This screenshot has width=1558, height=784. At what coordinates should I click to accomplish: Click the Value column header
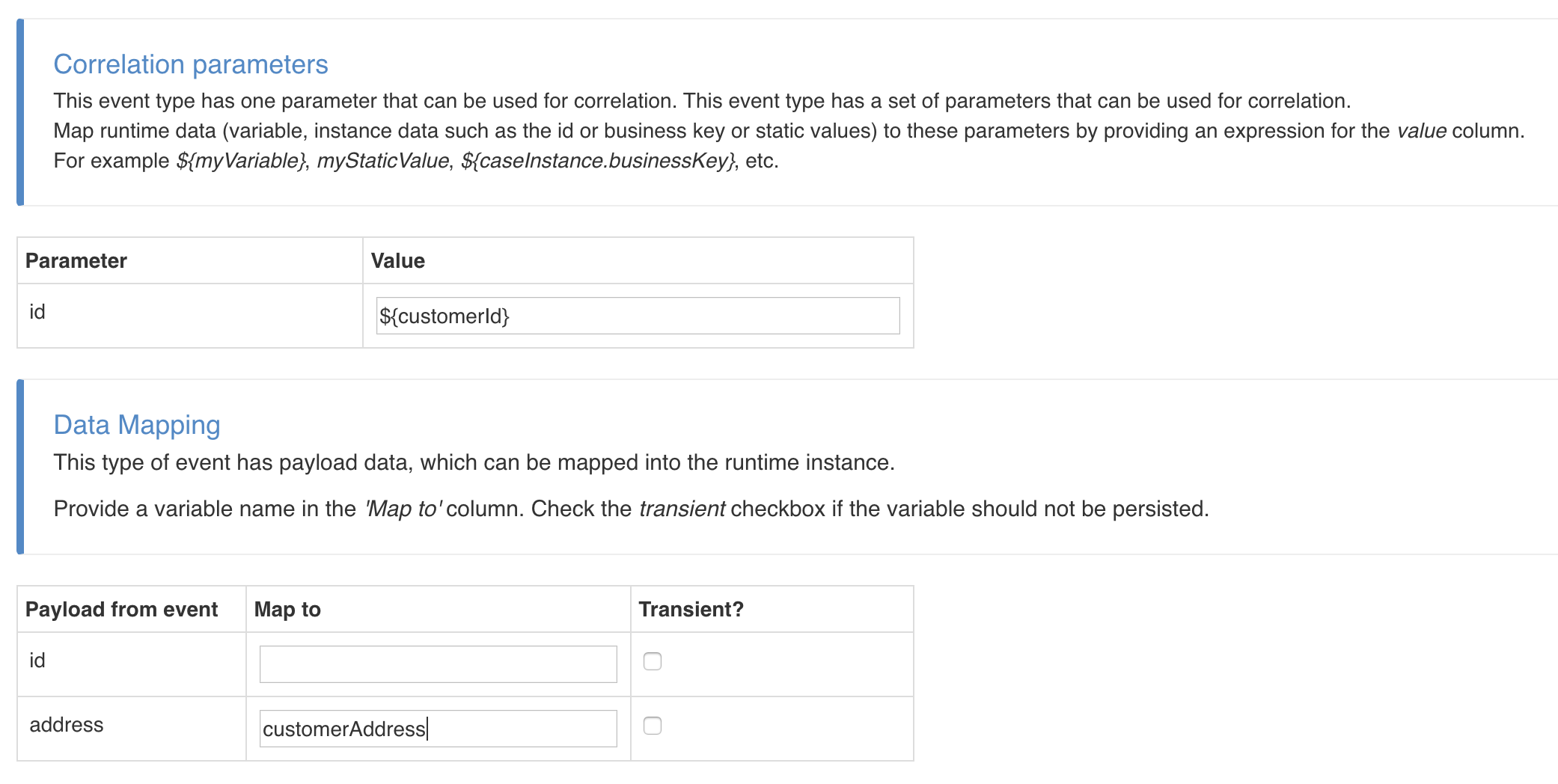(x=397, y=260)
